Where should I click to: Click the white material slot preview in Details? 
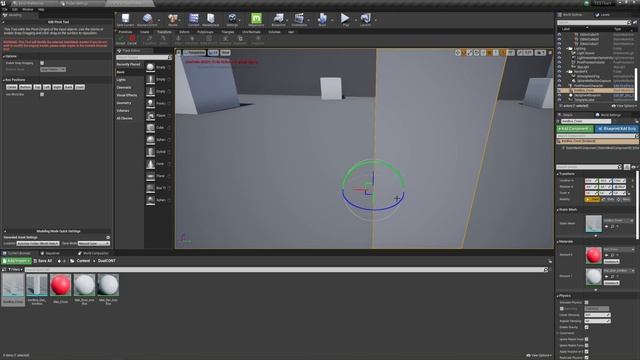(593, 277)
